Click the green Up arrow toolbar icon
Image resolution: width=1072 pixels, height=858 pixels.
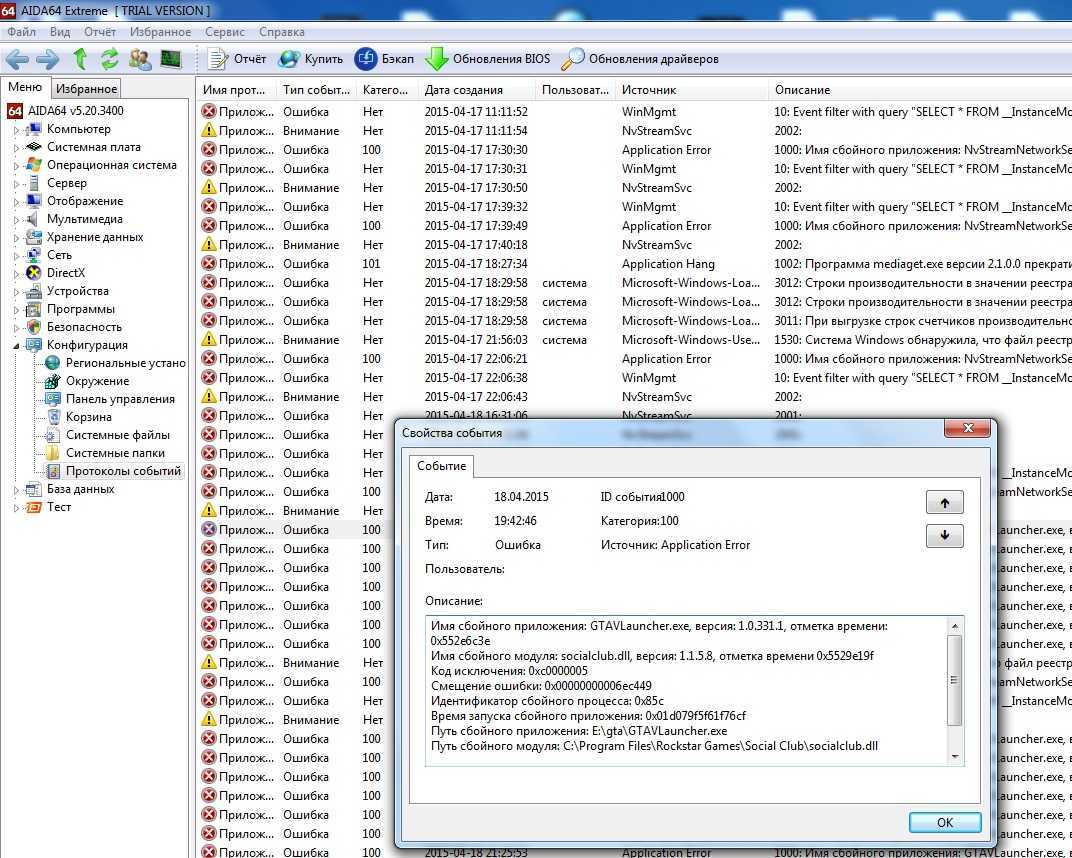tap(81, 59)
